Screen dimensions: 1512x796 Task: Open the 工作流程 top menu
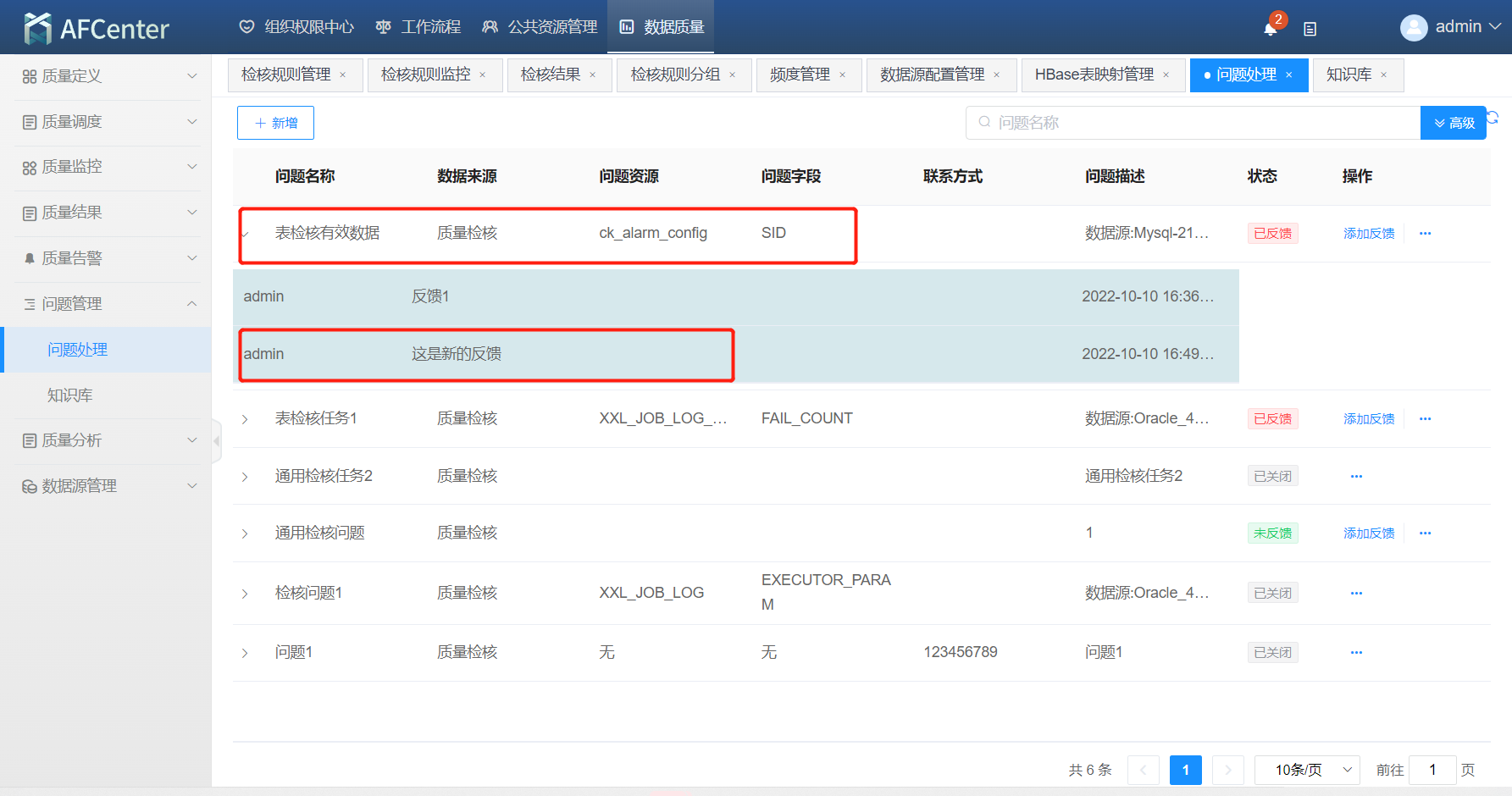pyautogui.click(x=418, y=27)
